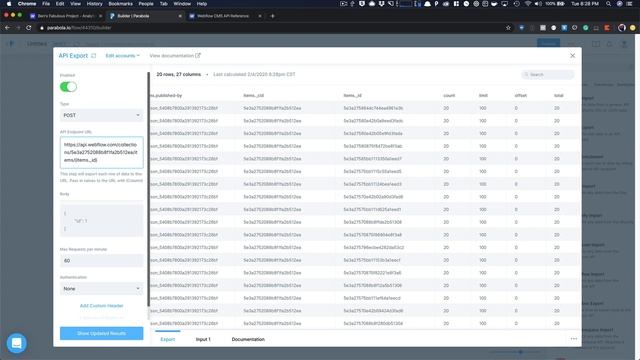Open Spotlight search in menu bar
Viewport: 640px width, 360px height.
tap(609, 4)
